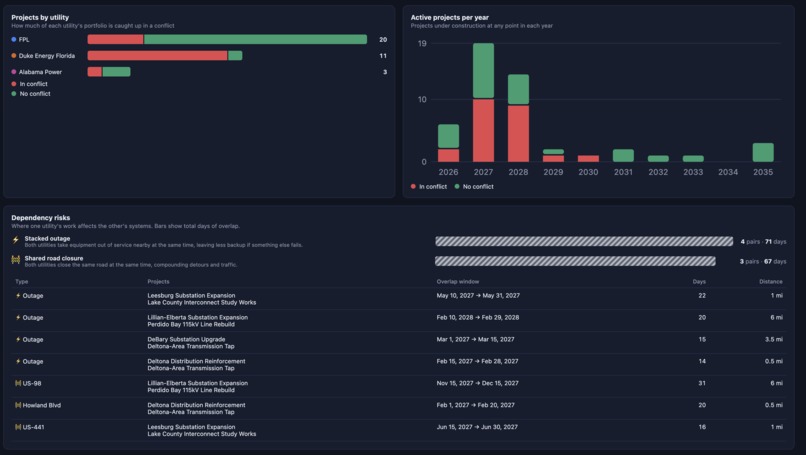
Task: Click the Alabama Power utility label
Action: coord(40,72)
